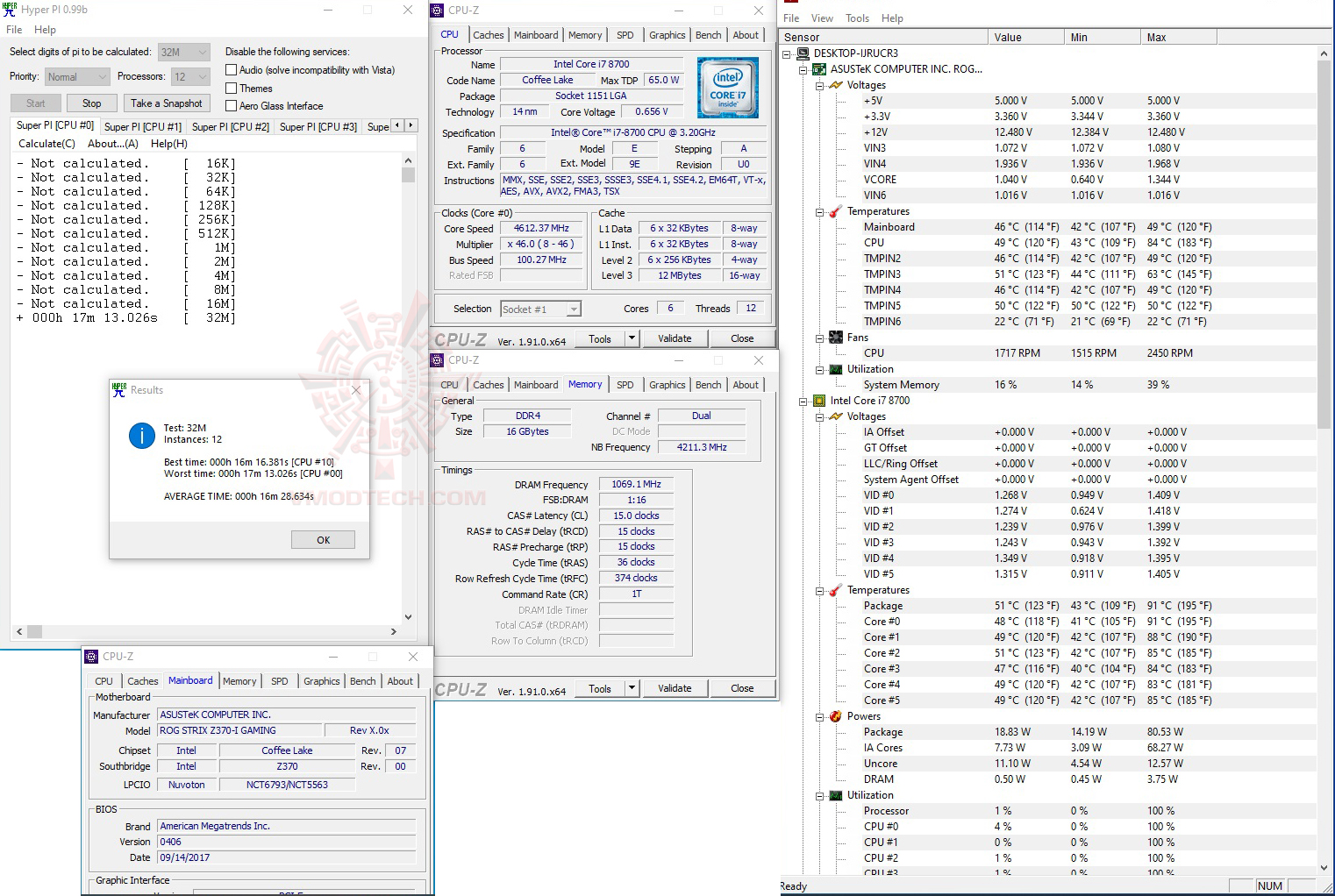Open the File menu in Hyper PI
The image size is (1335, 896).
point(14,30)
